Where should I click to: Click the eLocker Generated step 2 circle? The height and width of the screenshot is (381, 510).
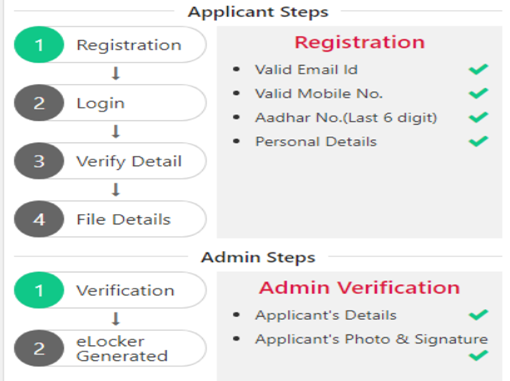coord(39,348)
